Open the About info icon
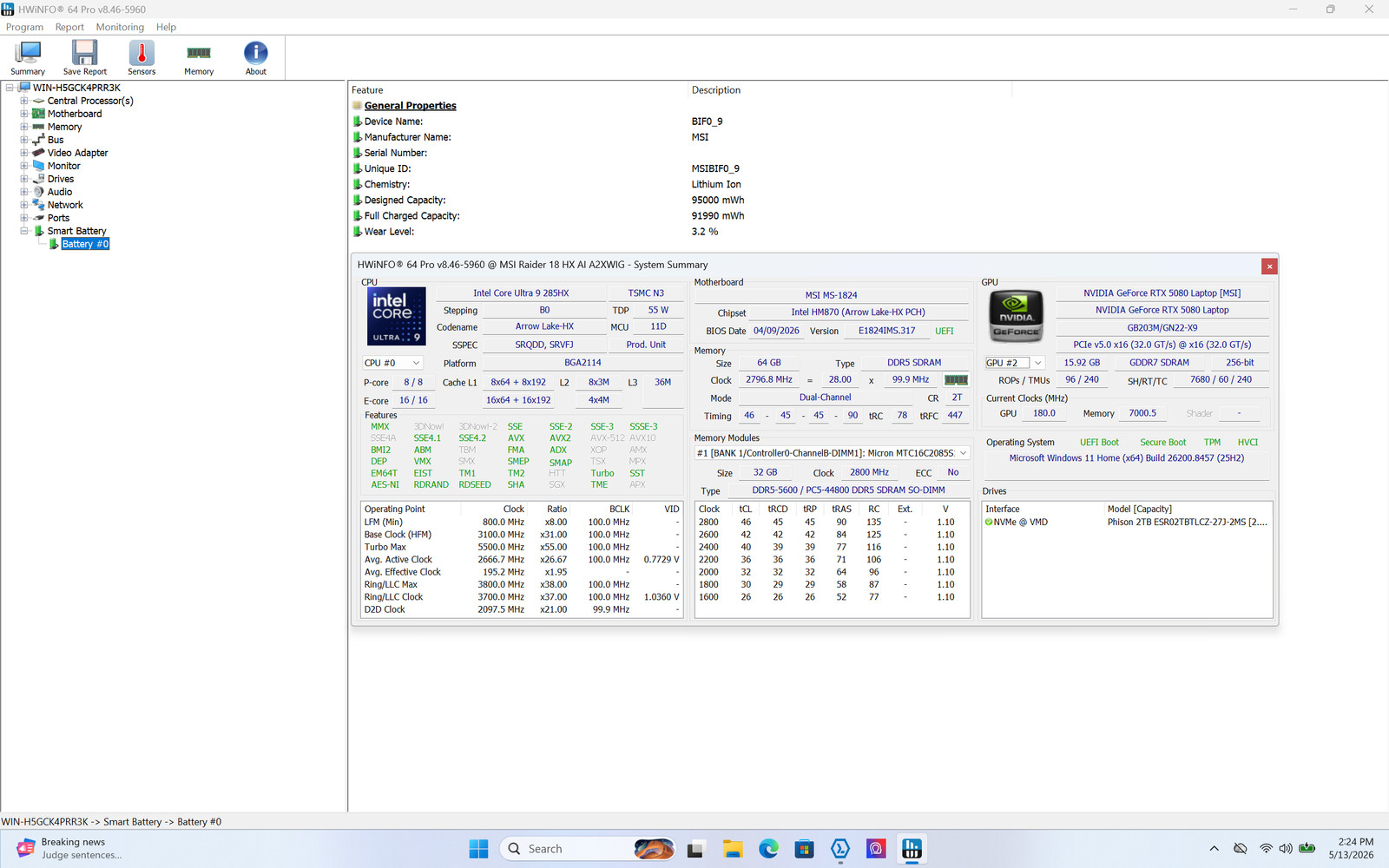This screenshot has width=1389, height=868. tap(256, 58)
